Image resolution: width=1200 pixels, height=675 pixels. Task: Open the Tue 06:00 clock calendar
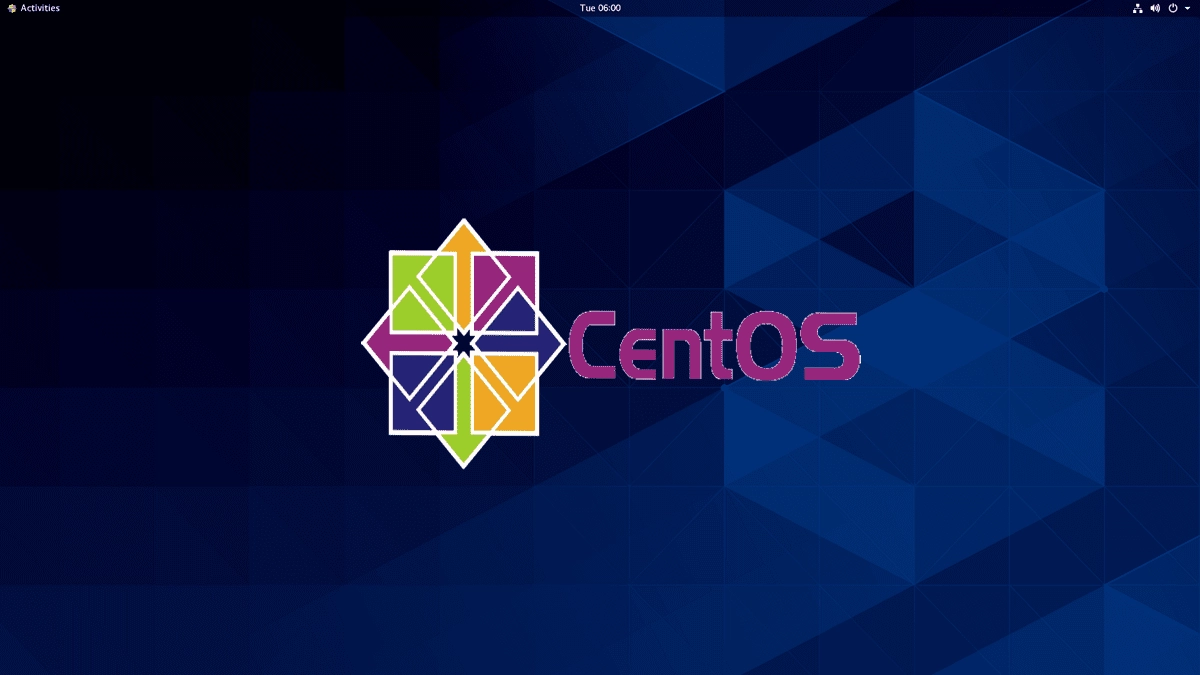[600, 8]
